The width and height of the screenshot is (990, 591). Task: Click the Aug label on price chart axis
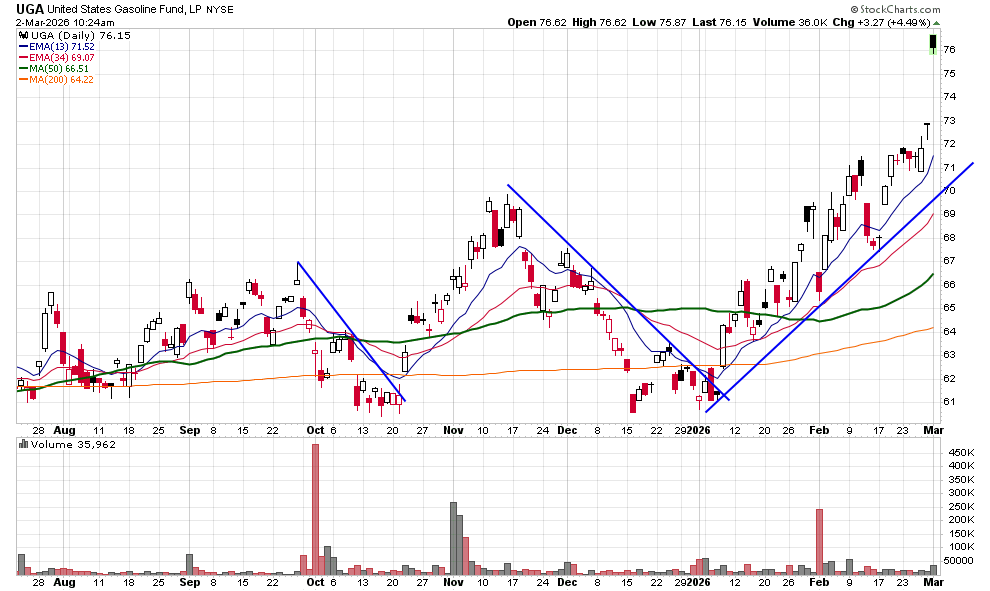tap(64, 430)
